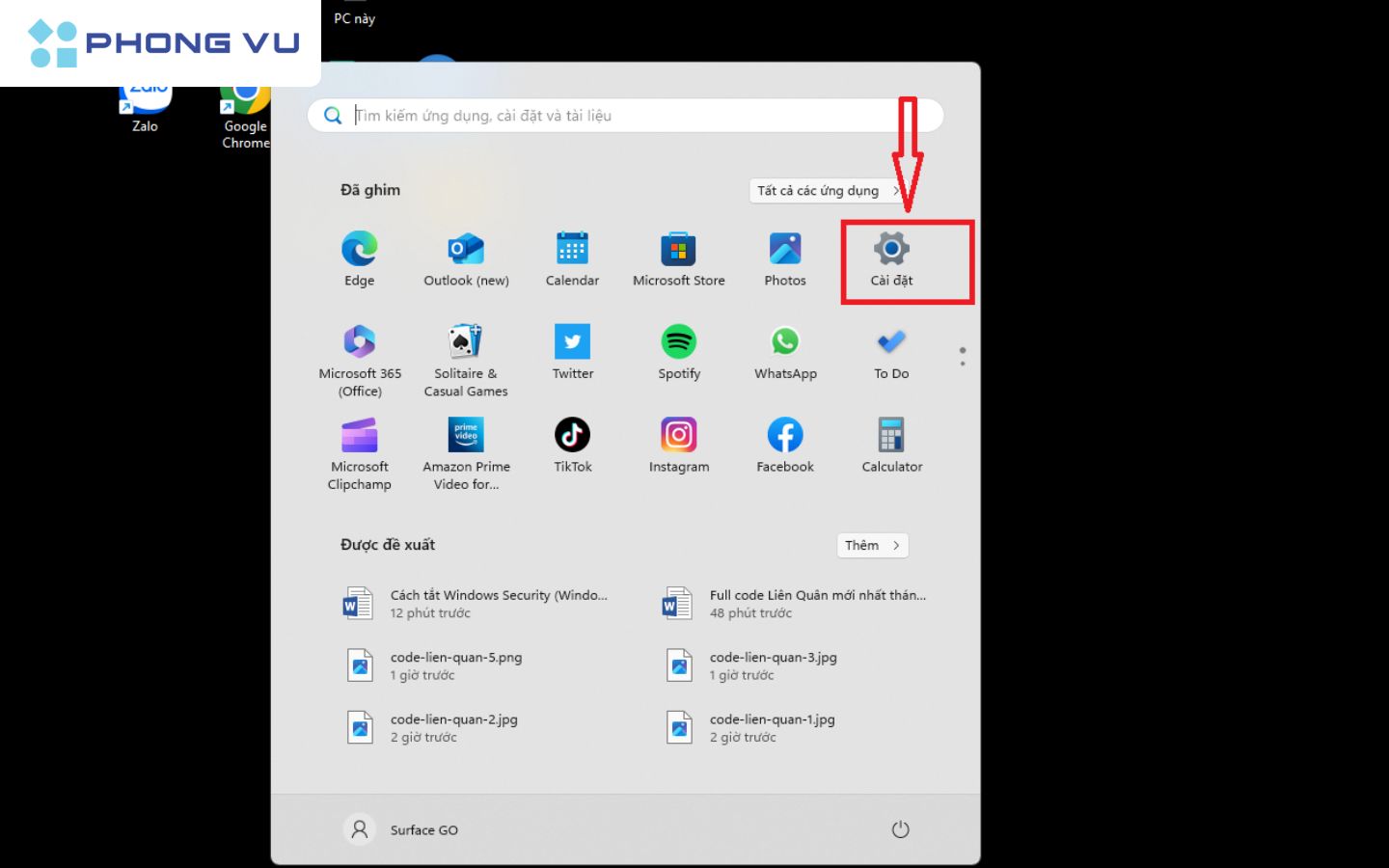Launch Outlook (new) from pinned apps

(x=466, y=258)
